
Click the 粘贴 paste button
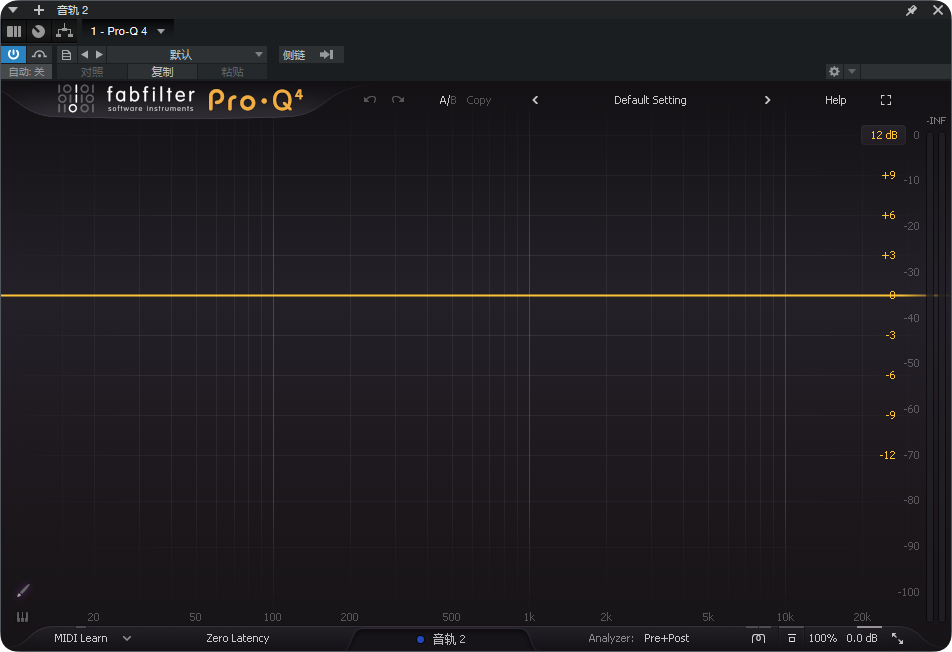click(x=232, y=72)
